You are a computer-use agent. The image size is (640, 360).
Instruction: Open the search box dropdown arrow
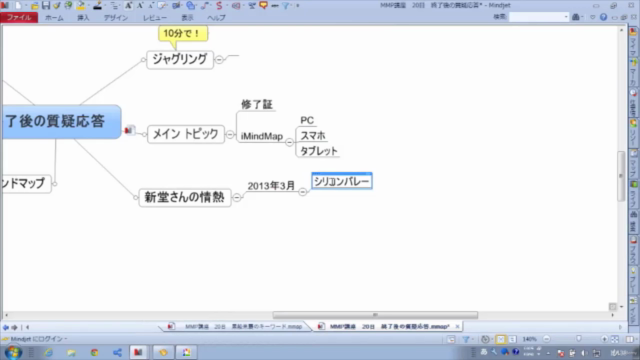tap(566, 17)
